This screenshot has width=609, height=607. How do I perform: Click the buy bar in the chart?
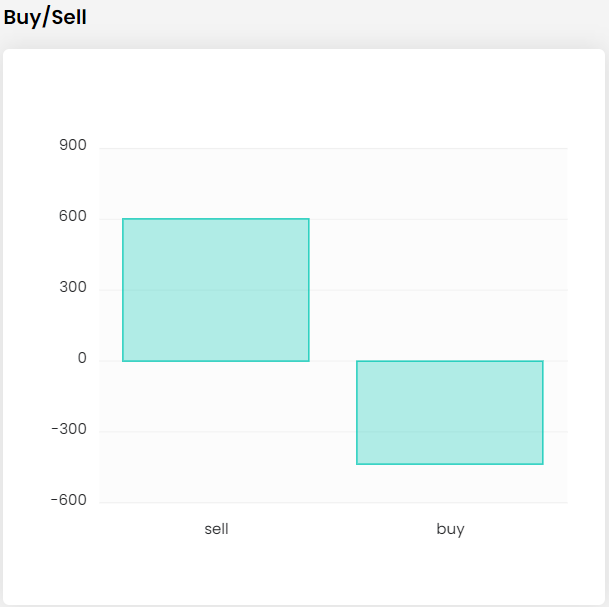click(x=450, y=412)
